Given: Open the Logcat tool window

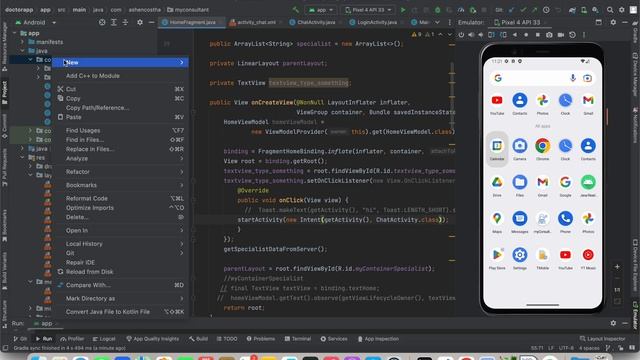Looking at the screenshot, I should pyautogui.click(x=104, y=339).
